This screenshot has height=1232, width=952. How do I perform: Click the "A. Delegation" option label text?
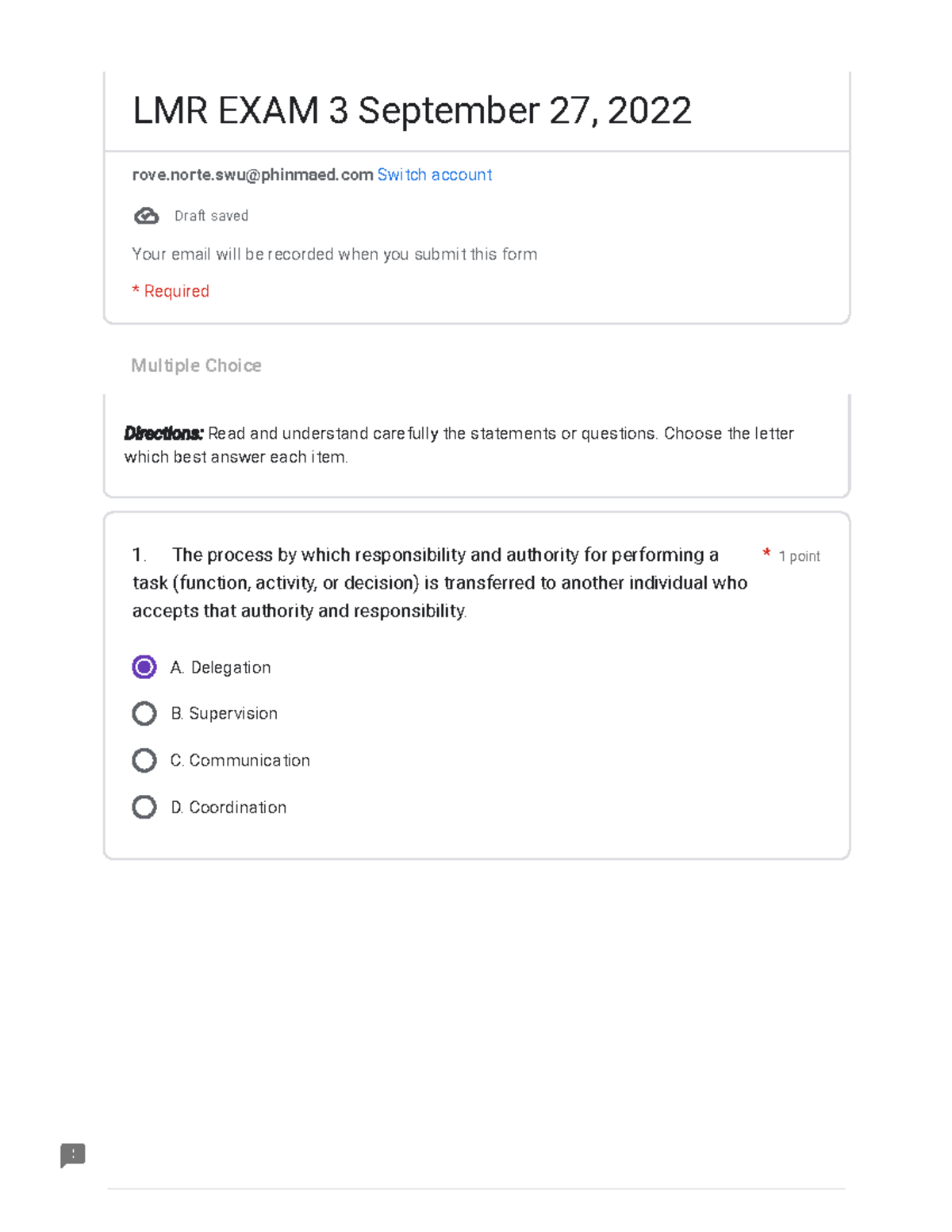click(x=221, y=668)
